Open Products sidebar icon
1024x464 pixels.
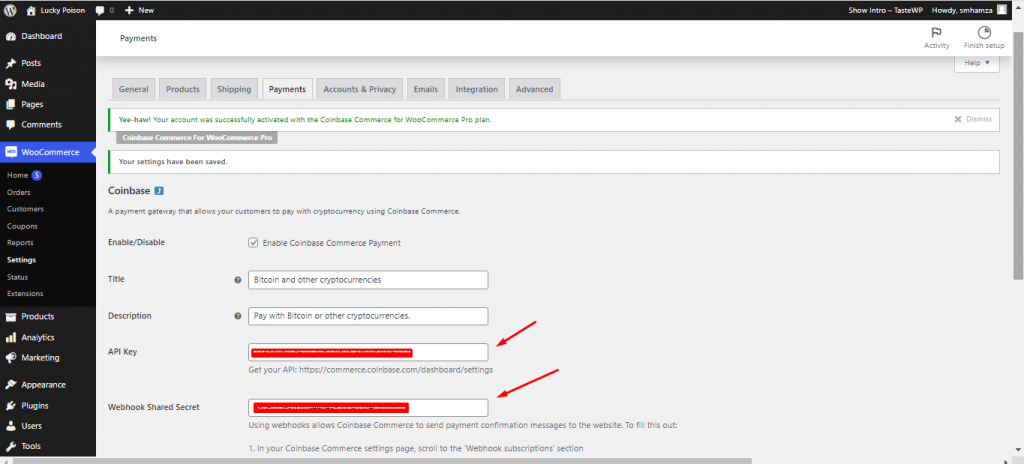pos(10,317)
